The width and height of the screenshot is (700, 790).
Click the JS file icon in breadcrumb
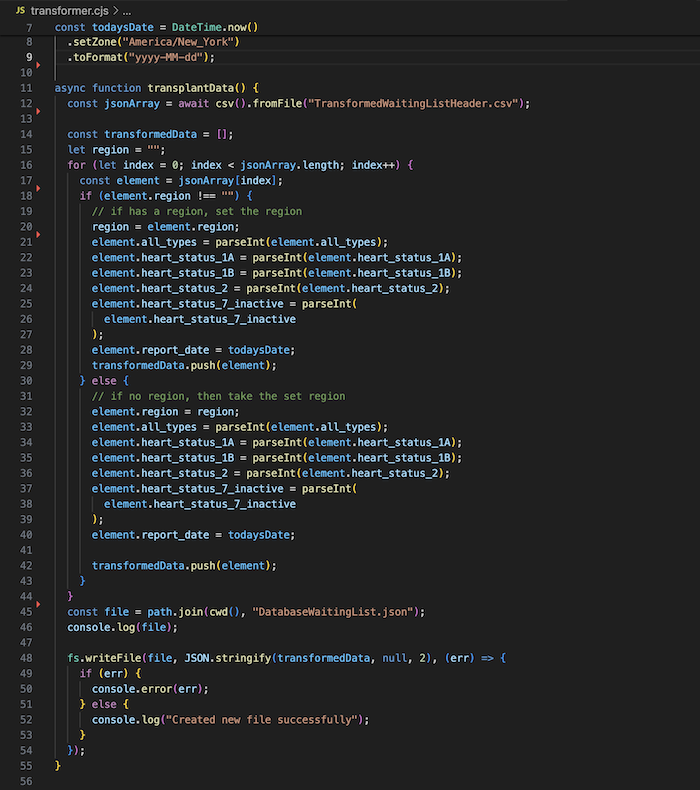click(x=20, y=10)
